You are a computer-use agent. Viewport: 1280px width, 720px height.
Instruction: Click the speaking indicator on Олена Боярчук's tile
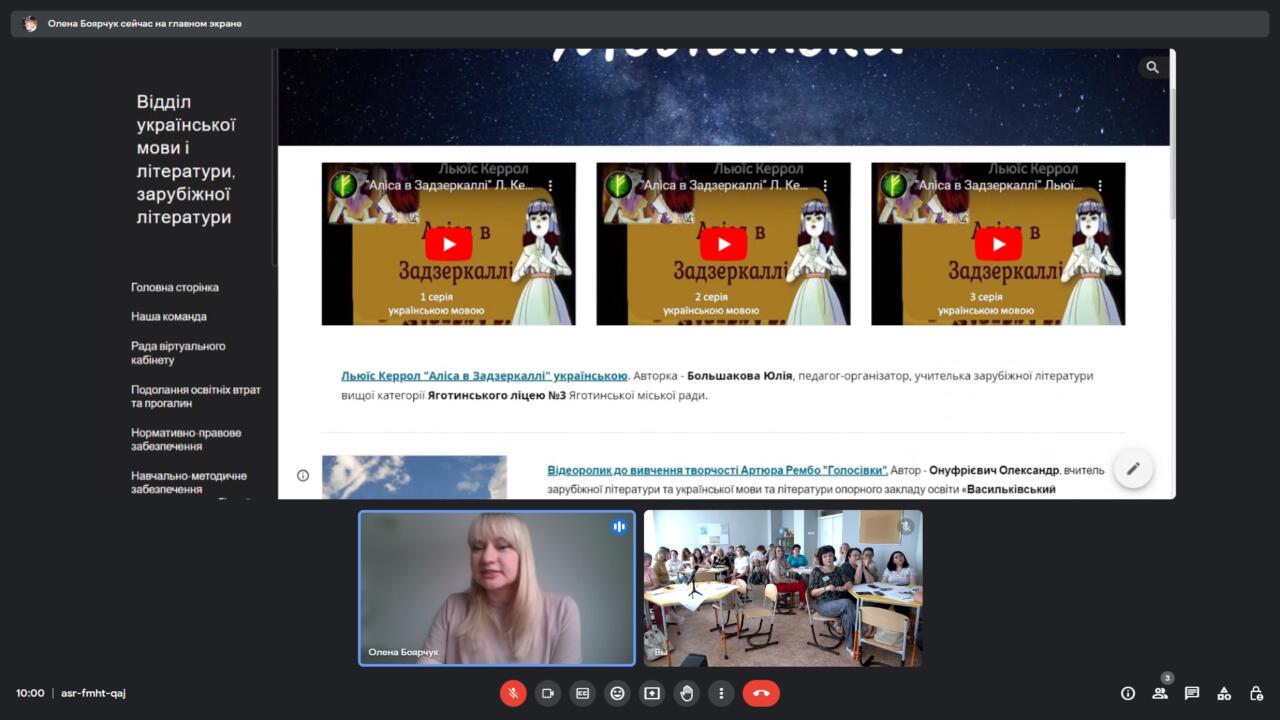[619, 526]
